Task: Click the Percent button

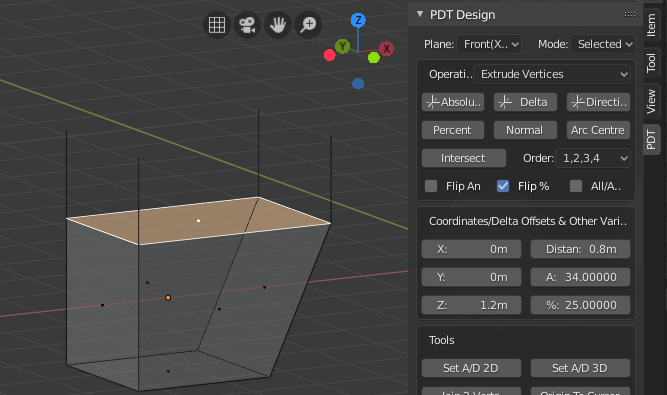Action: [x=453, y=130]
